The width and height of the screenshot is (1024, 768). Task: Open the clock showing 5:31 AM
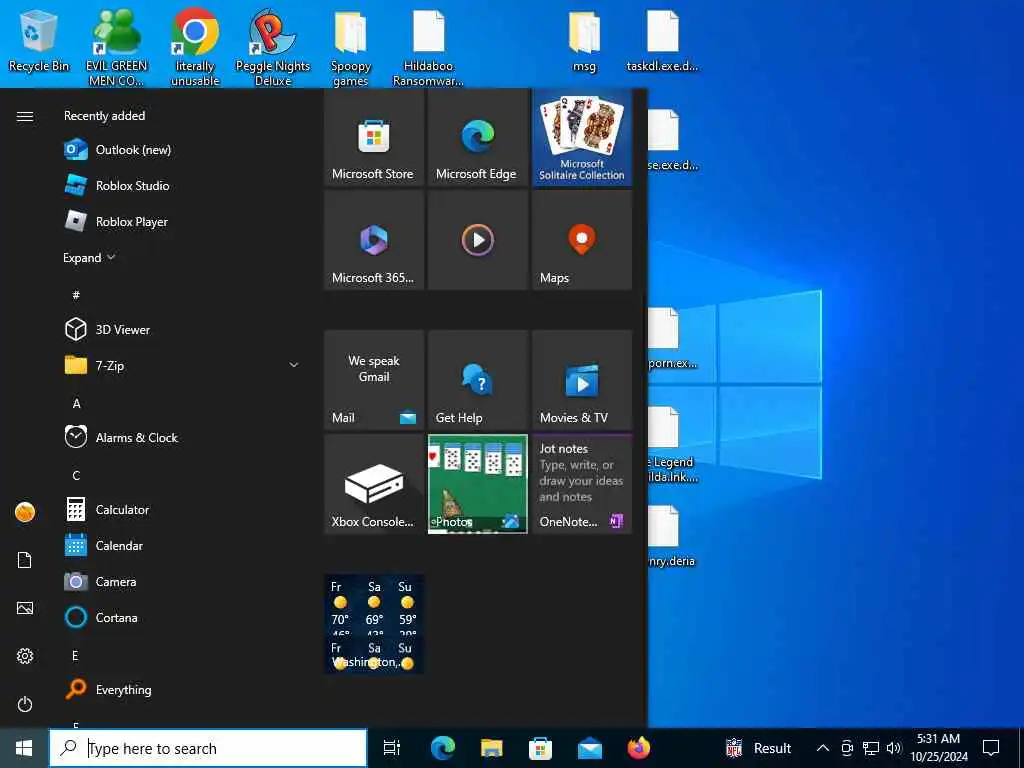939,748
